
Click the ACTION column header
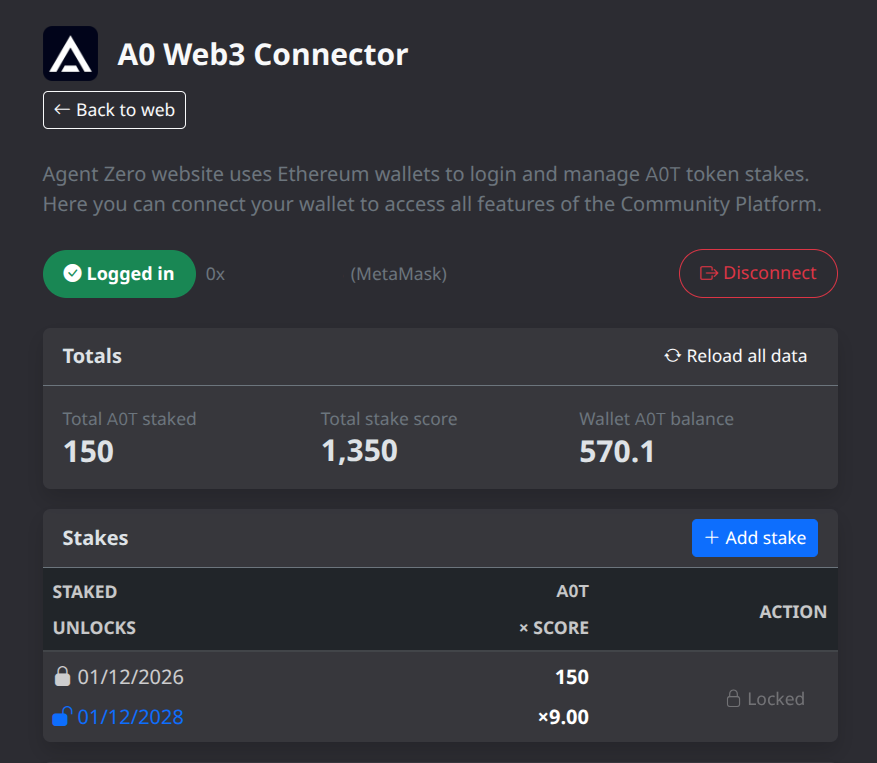[x=793, y=611]
